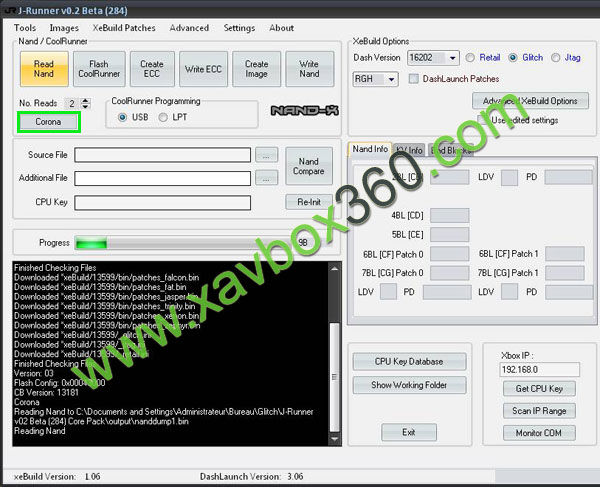Focus the Additional File input field
600x487 pixels.
point(163,178)
